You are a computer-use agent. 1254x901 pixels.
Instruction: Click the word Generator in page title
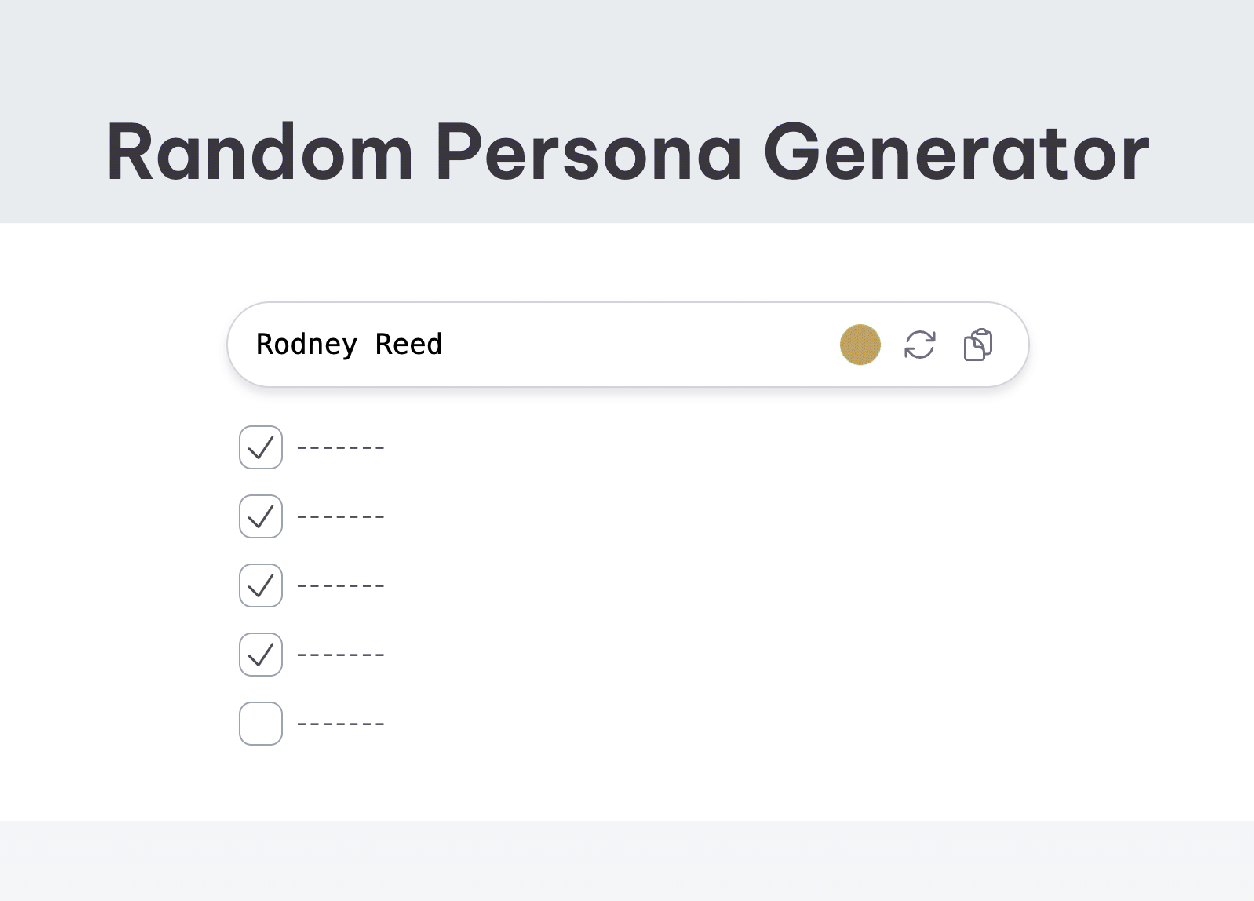click(956, 152)
